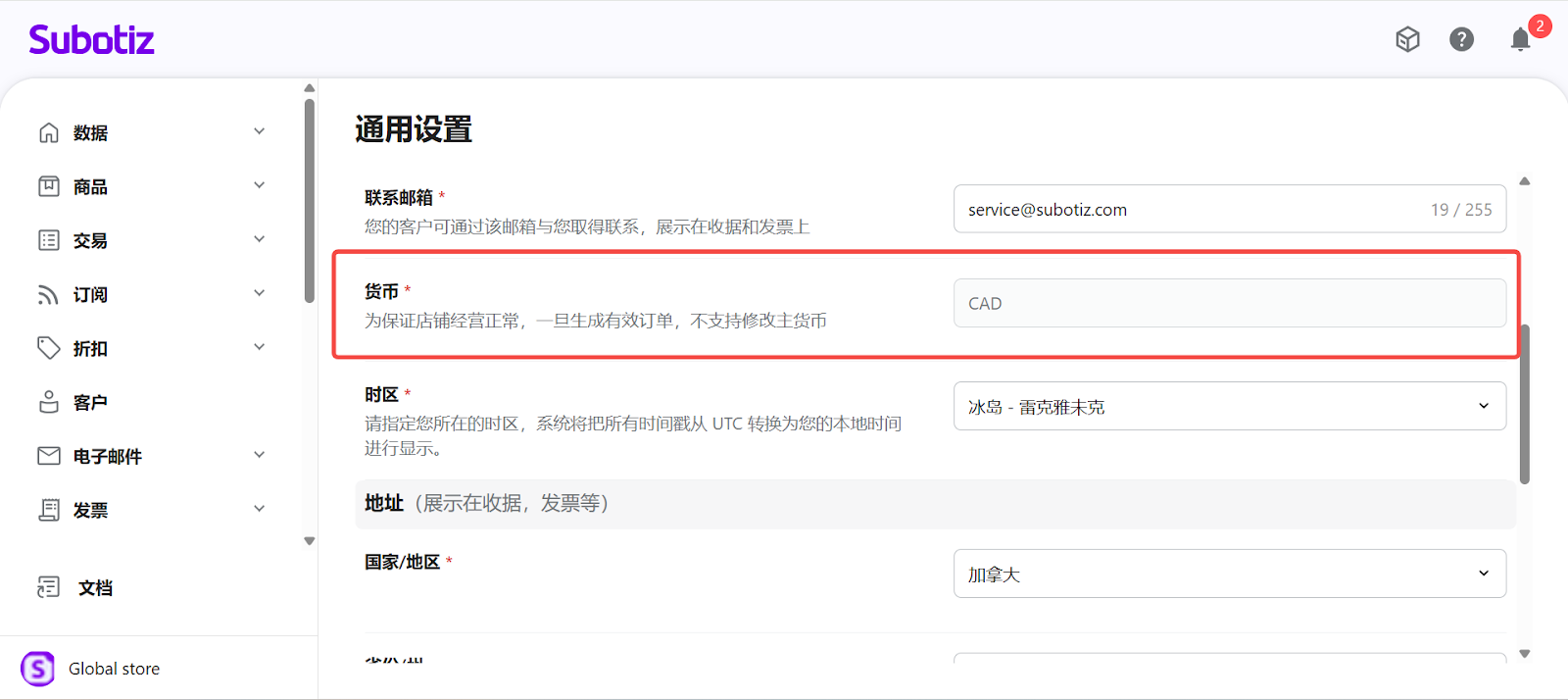Expand the 商品 menu chevron

(x=259, y=185)
